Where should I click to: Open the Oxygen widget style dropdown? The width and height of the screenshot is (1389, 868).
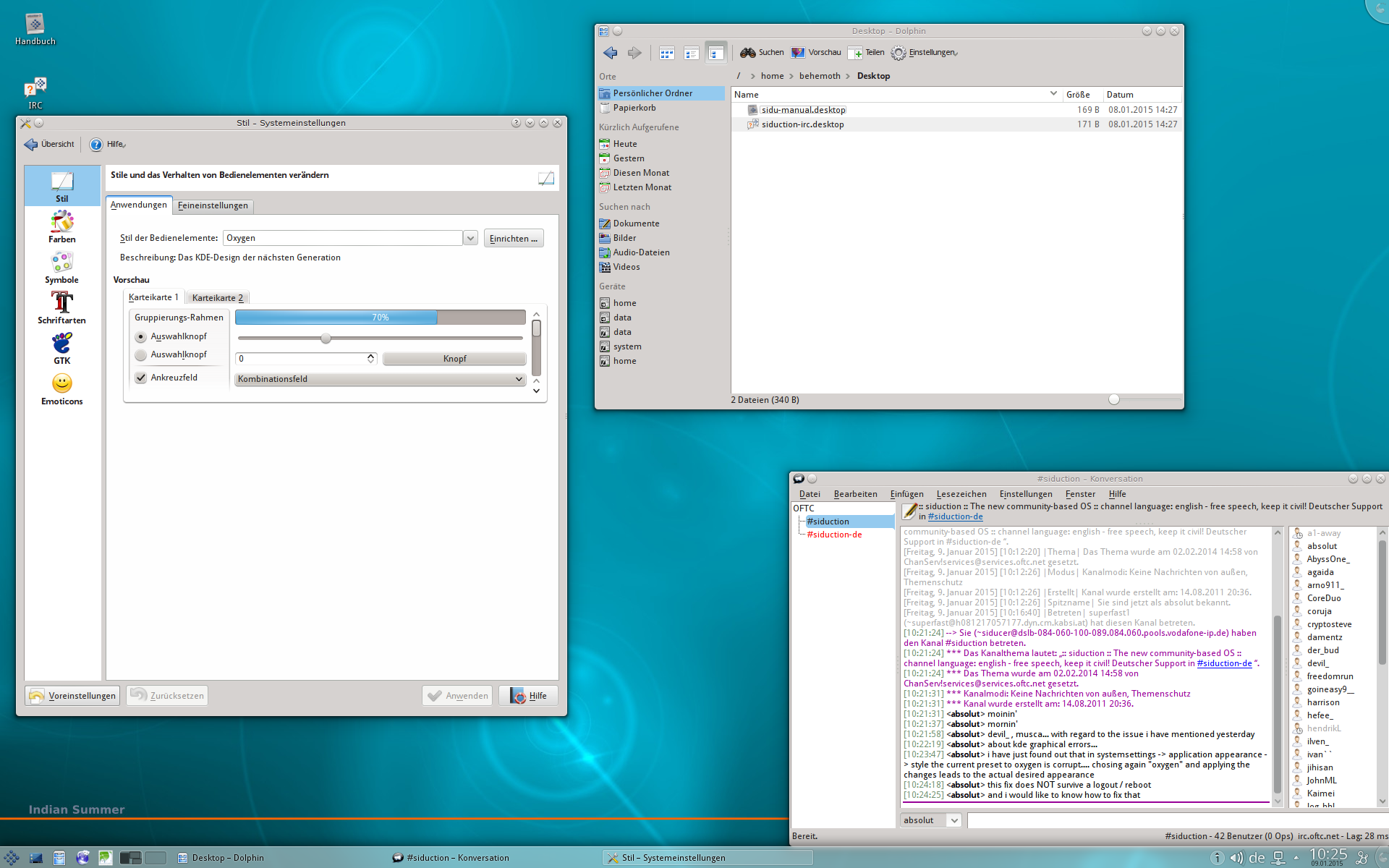[x=470, y=238]
